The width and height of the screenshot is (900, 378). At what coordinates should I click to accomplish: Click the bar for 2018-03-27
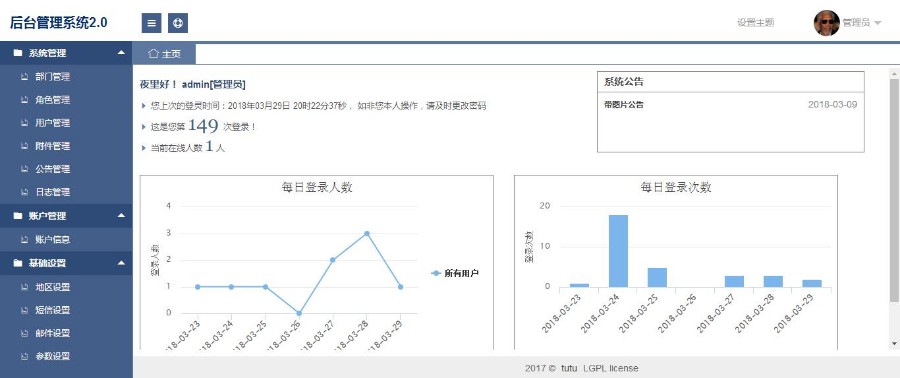tap(734, 281)
